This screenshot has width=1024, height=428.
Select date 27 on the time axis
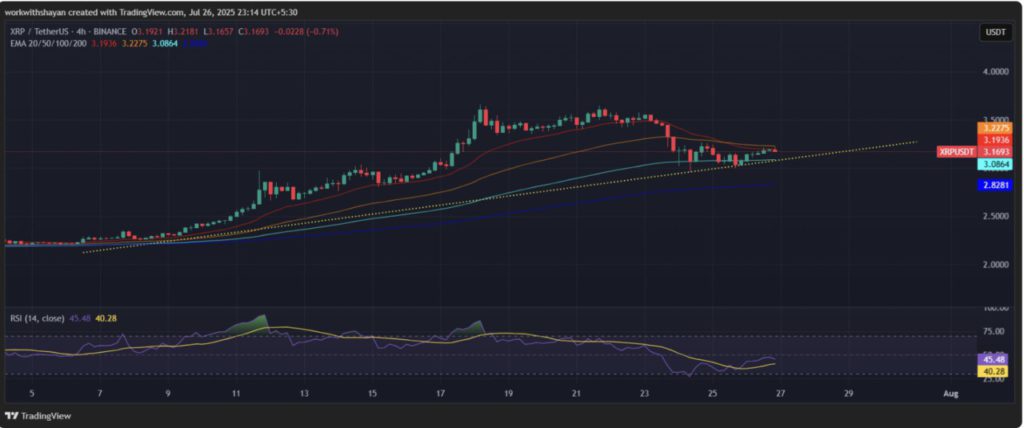779,394
